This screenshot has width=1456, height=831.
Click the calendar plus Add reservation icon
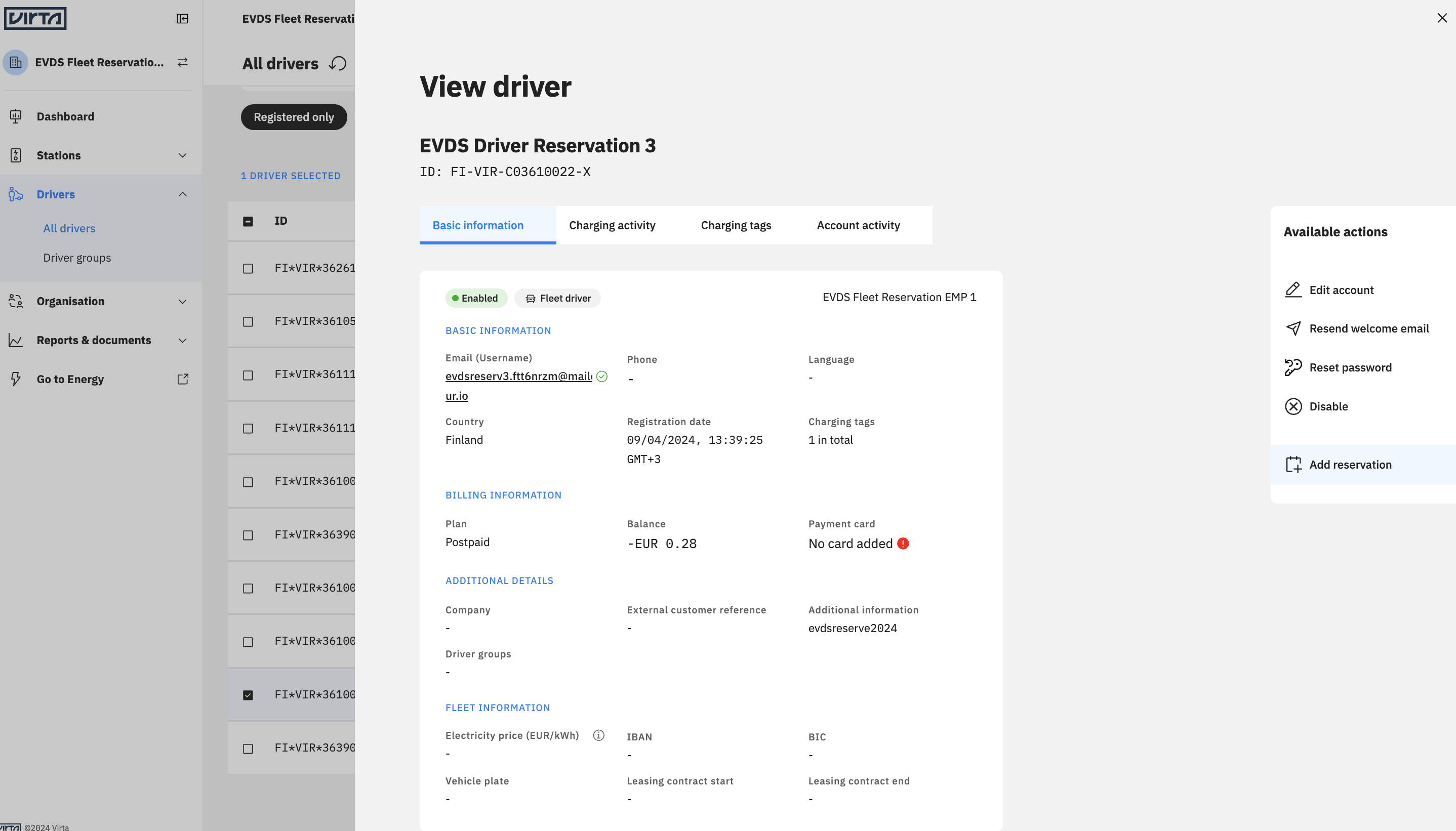[x=1293, y=465]
